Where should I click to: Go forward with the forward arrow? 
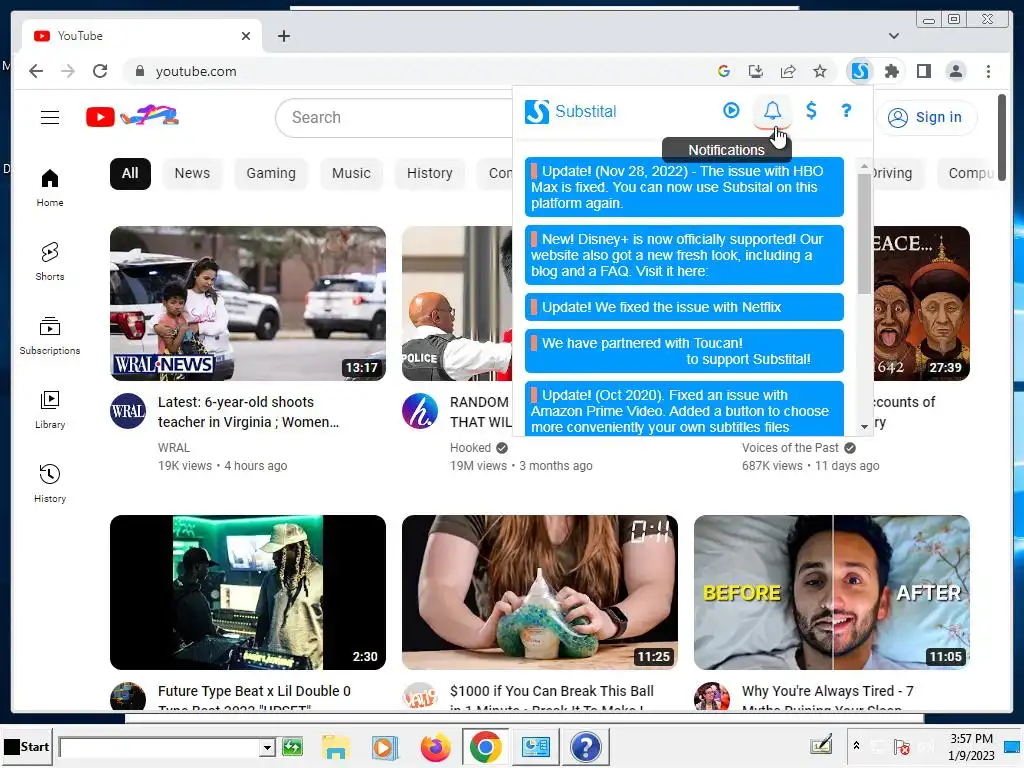[68, 71]
